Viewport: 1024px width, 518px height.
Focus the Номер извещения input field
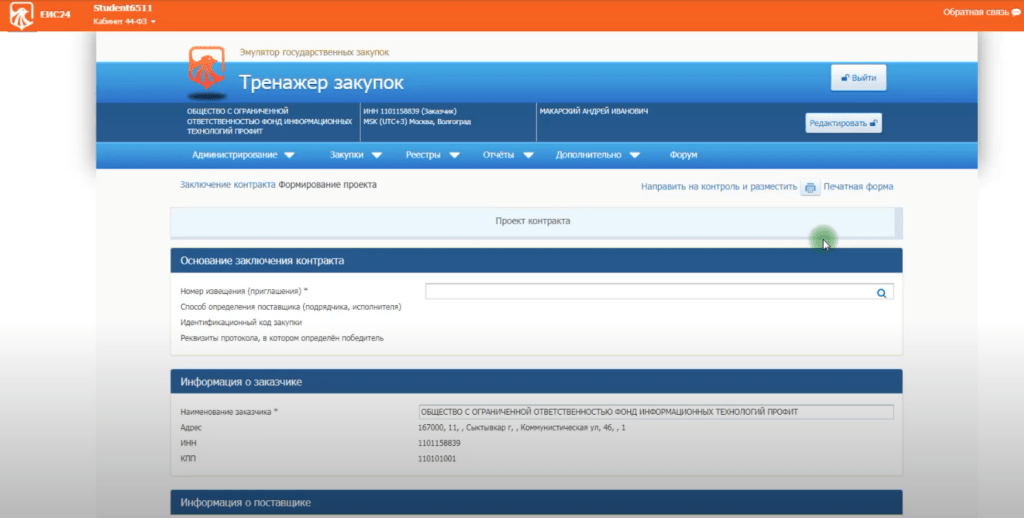tap(648, 292)
